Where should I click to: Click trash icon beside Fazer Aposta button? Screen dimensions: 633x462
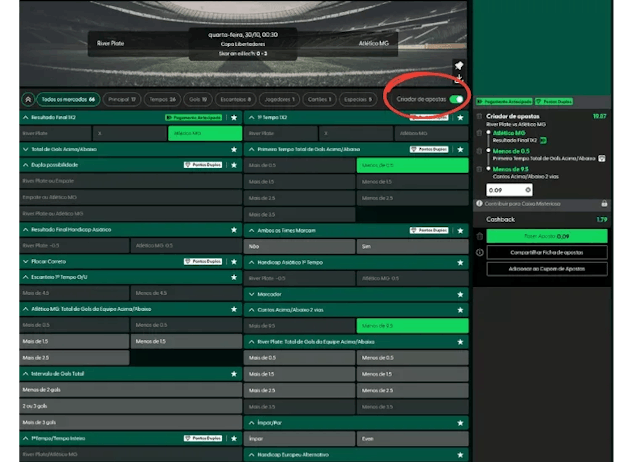481,237
